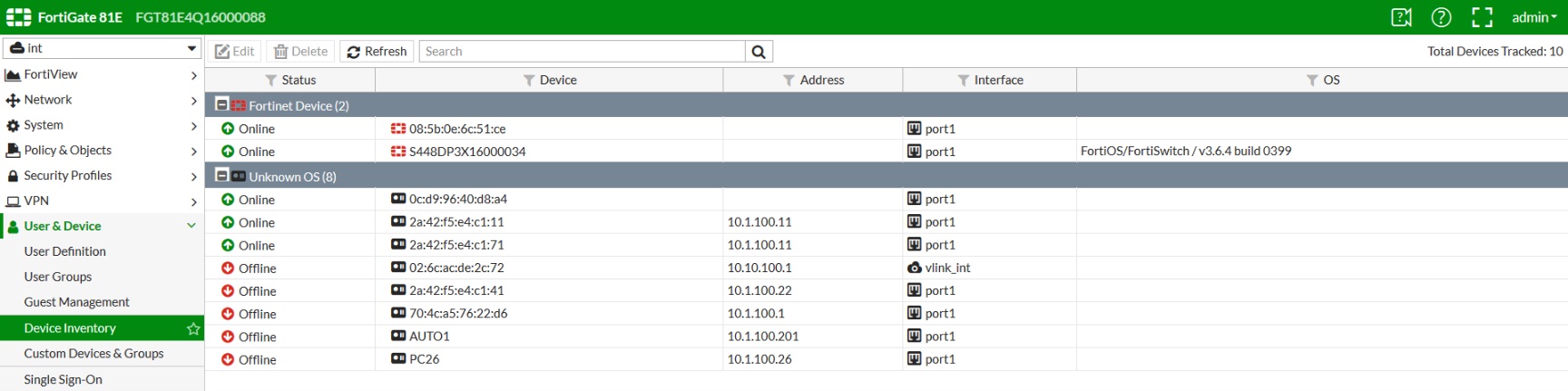1568x391 pixels.
Task: Click the port1 interface icon in AUTO1 row
Action: pos(915,336)
